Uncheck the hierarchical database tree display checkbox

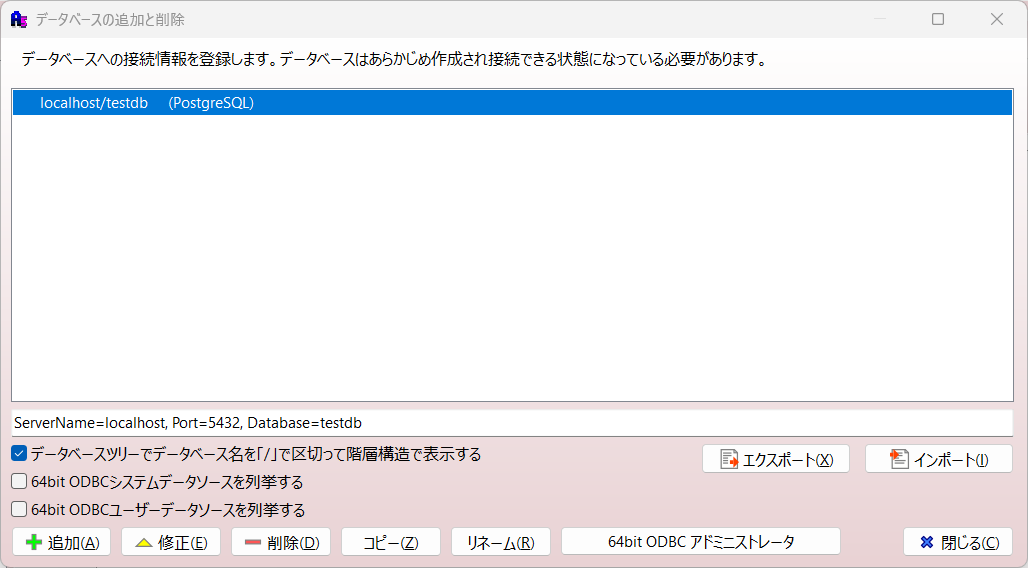point(19,453)
